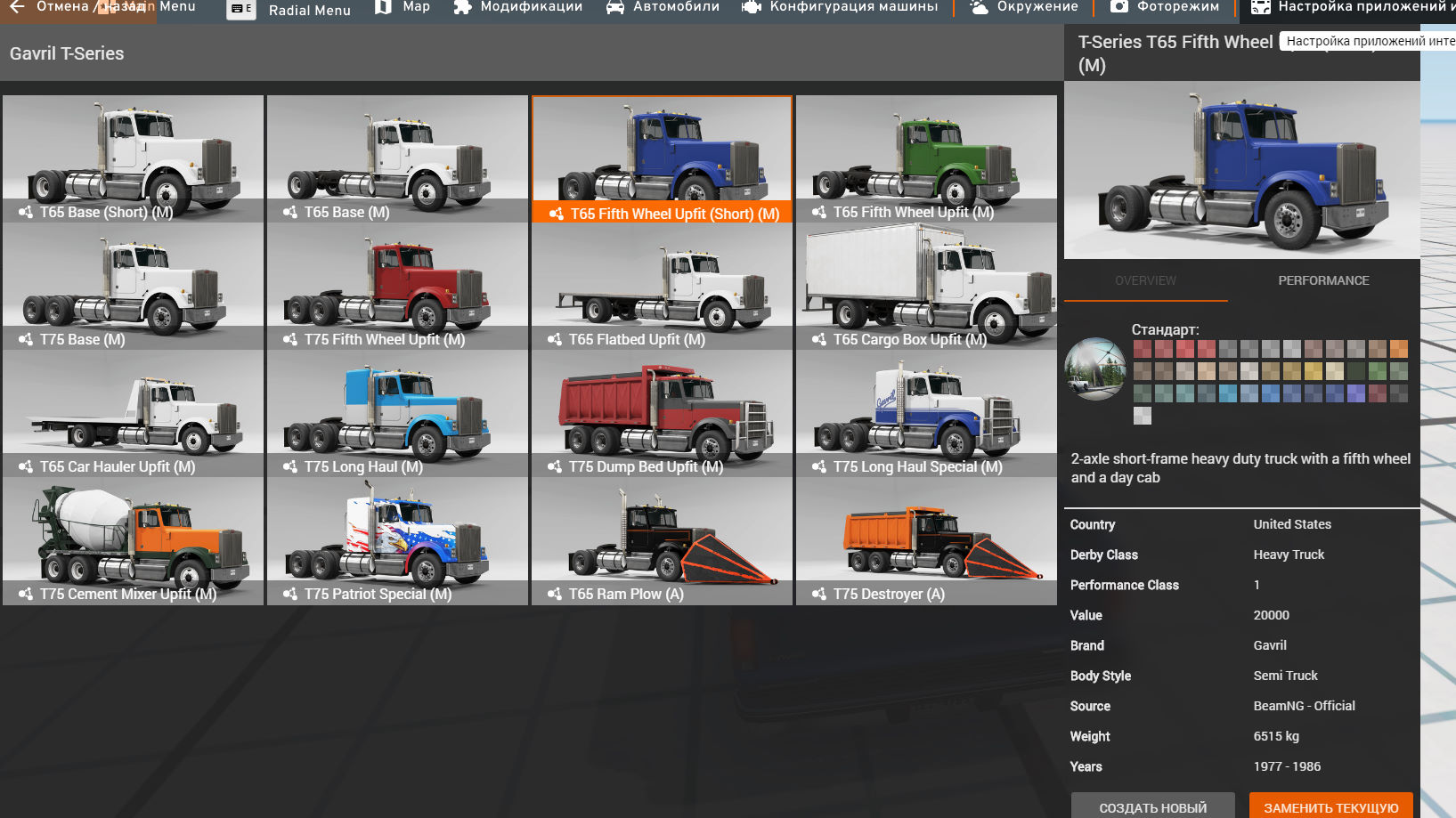Click the config icon beside T75 Base (M)
Viewport: 1456px width, 818px height.
pos(26,339)
